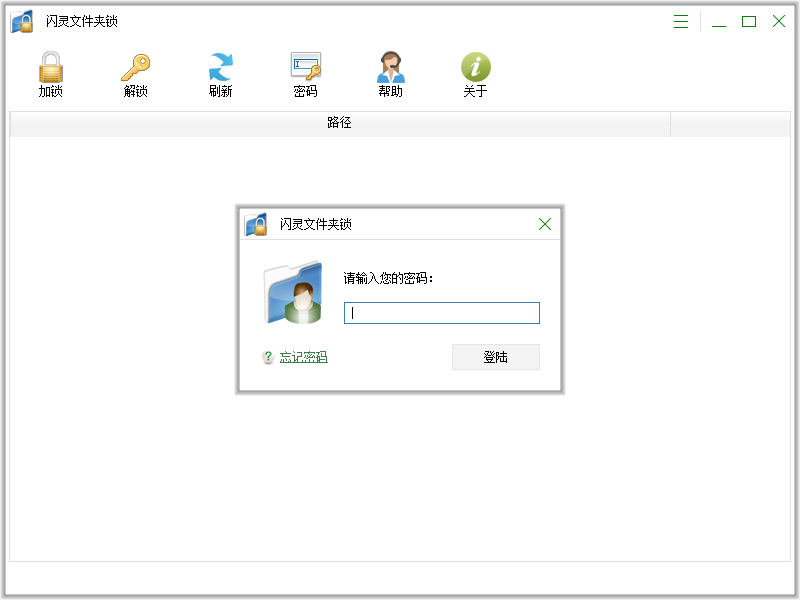800x600 pixels.
Task: Click the user avatar folder image in the dialog
Action: (293, 293)
